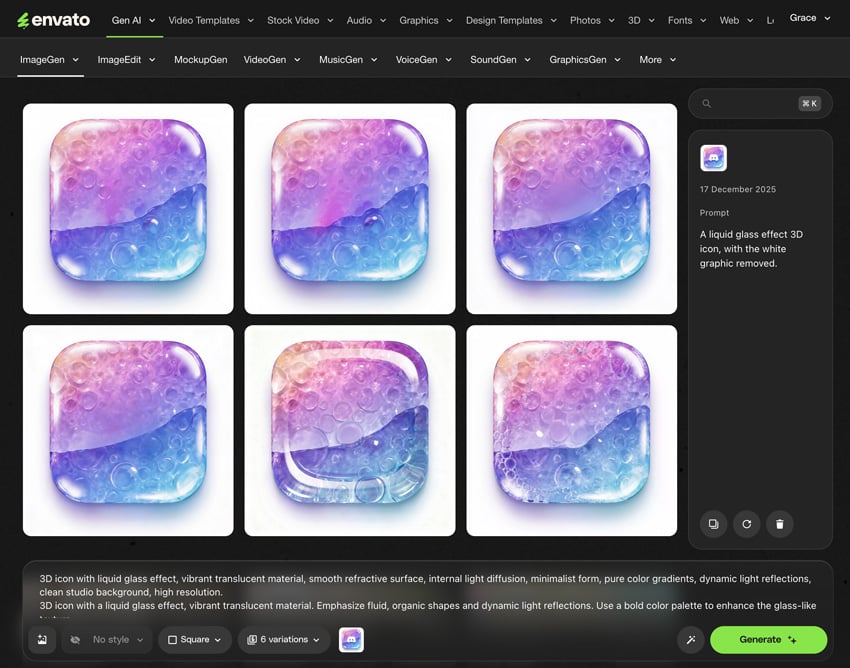850x668 pixels.
Task: Select the top-left generated glass icon thumbnail
Action: [127, 208]
